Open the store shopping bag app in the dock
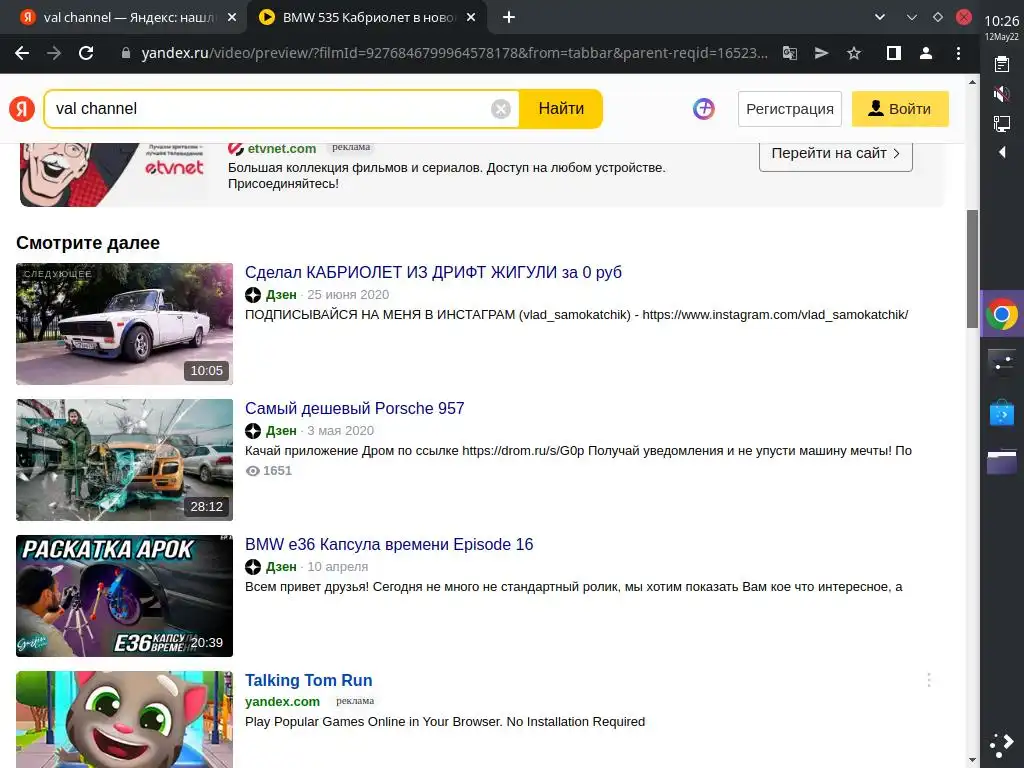 coord(1002,413)
